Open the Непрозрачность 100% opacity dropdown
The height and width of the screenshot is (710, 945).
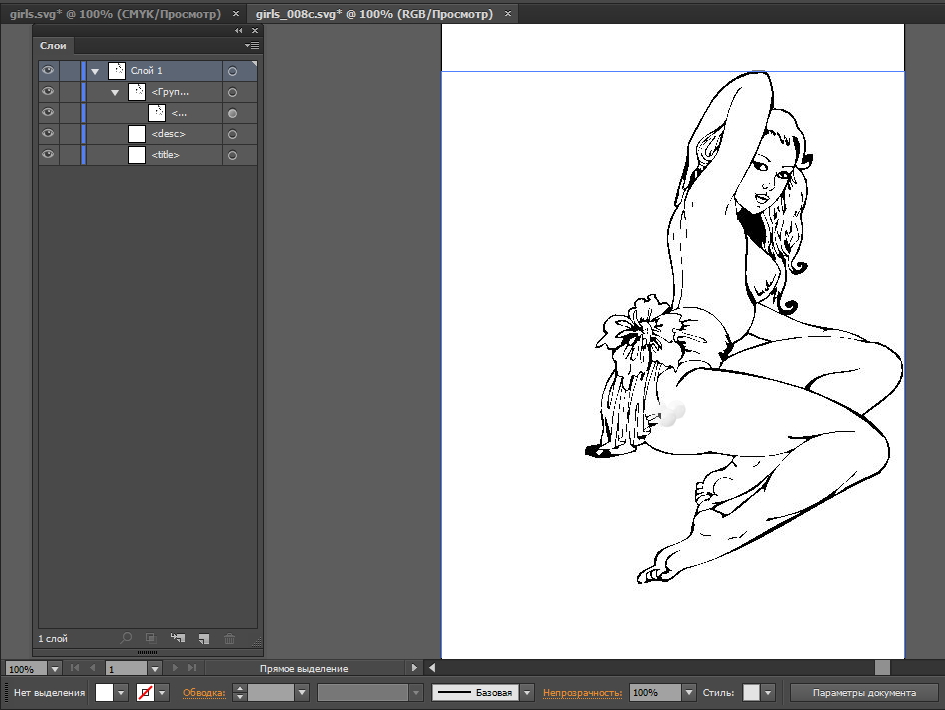point(688,693)
